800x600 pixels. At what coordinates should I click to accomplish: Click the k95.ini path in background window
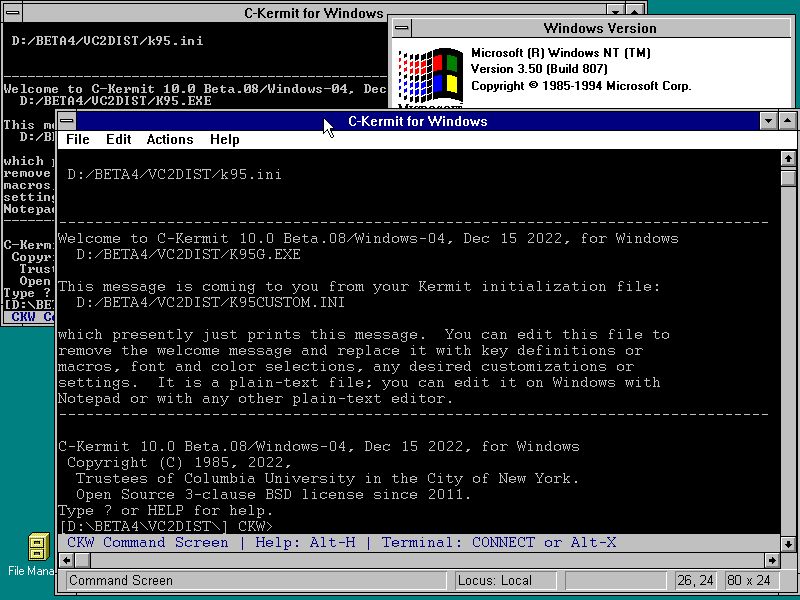point(107,41)
